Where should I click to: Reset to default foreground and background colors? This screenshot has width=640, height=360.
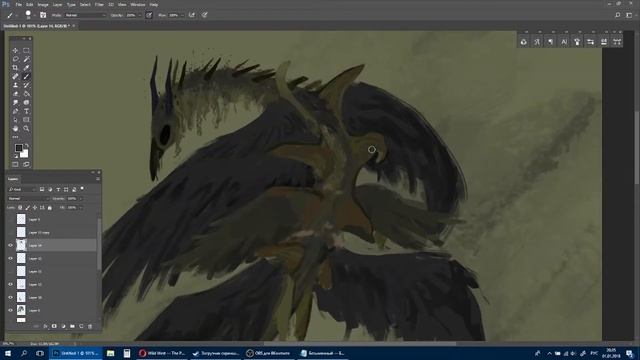click(x=16, y=156)
